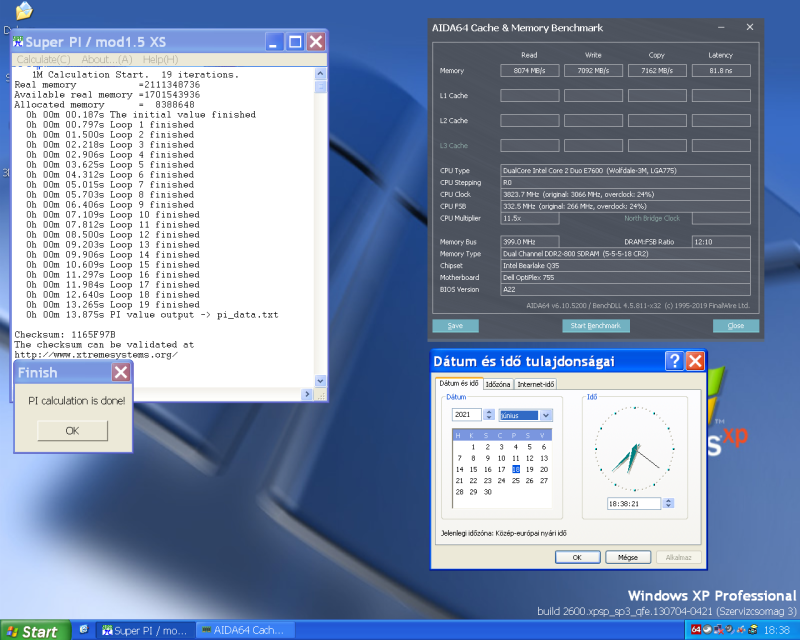Click the Memory Copy value 7162 MB/s
800x640 pixels.
pyautogui.click(x=657, y=70)
